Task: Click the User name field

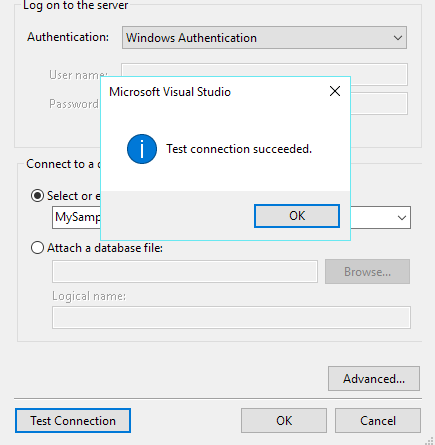Action: (x=264, y=74)
